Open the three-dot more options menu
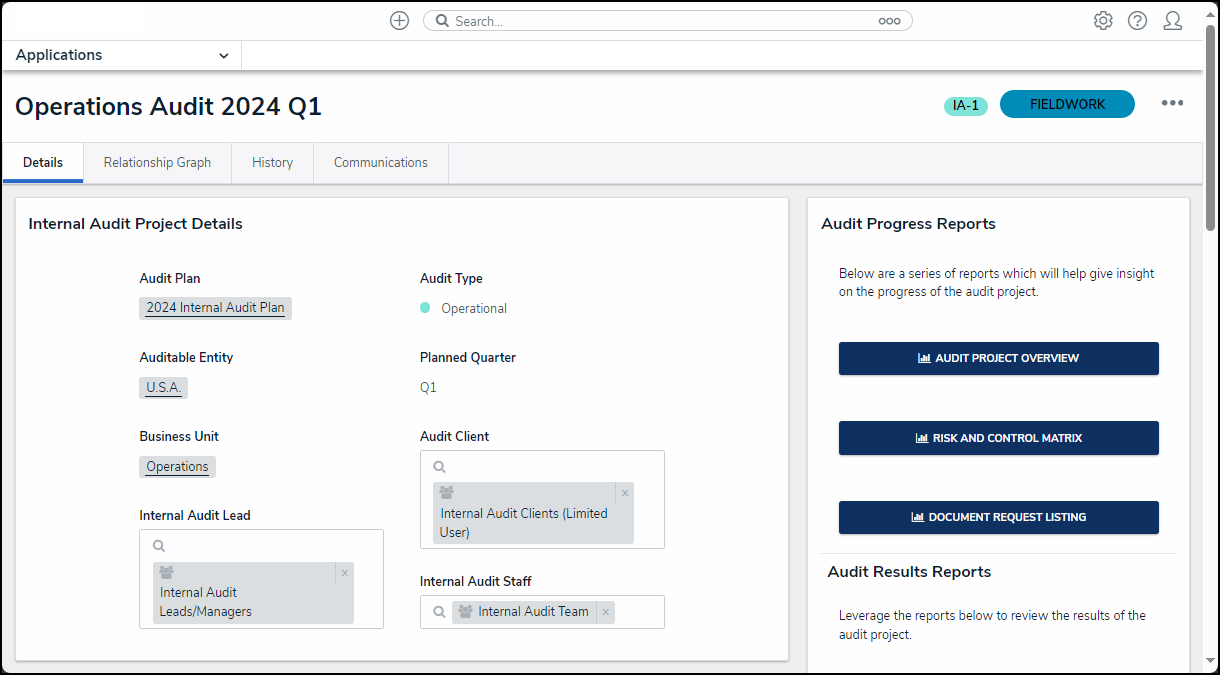1220x675 pixels. (1172, 104)
